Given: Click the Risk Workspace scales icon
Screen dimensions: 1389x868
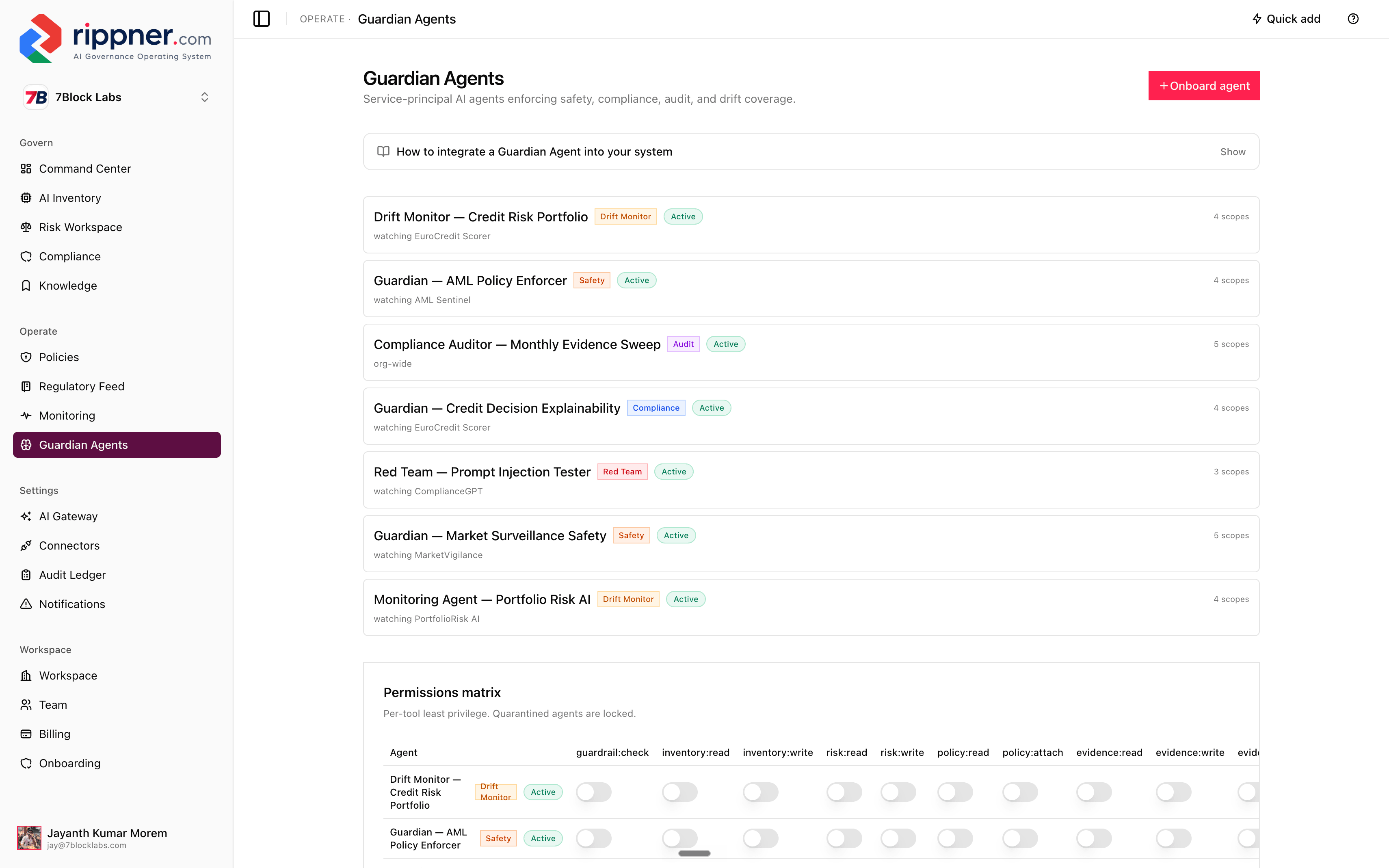Looking at the screenshot, I should coord(26,227).
